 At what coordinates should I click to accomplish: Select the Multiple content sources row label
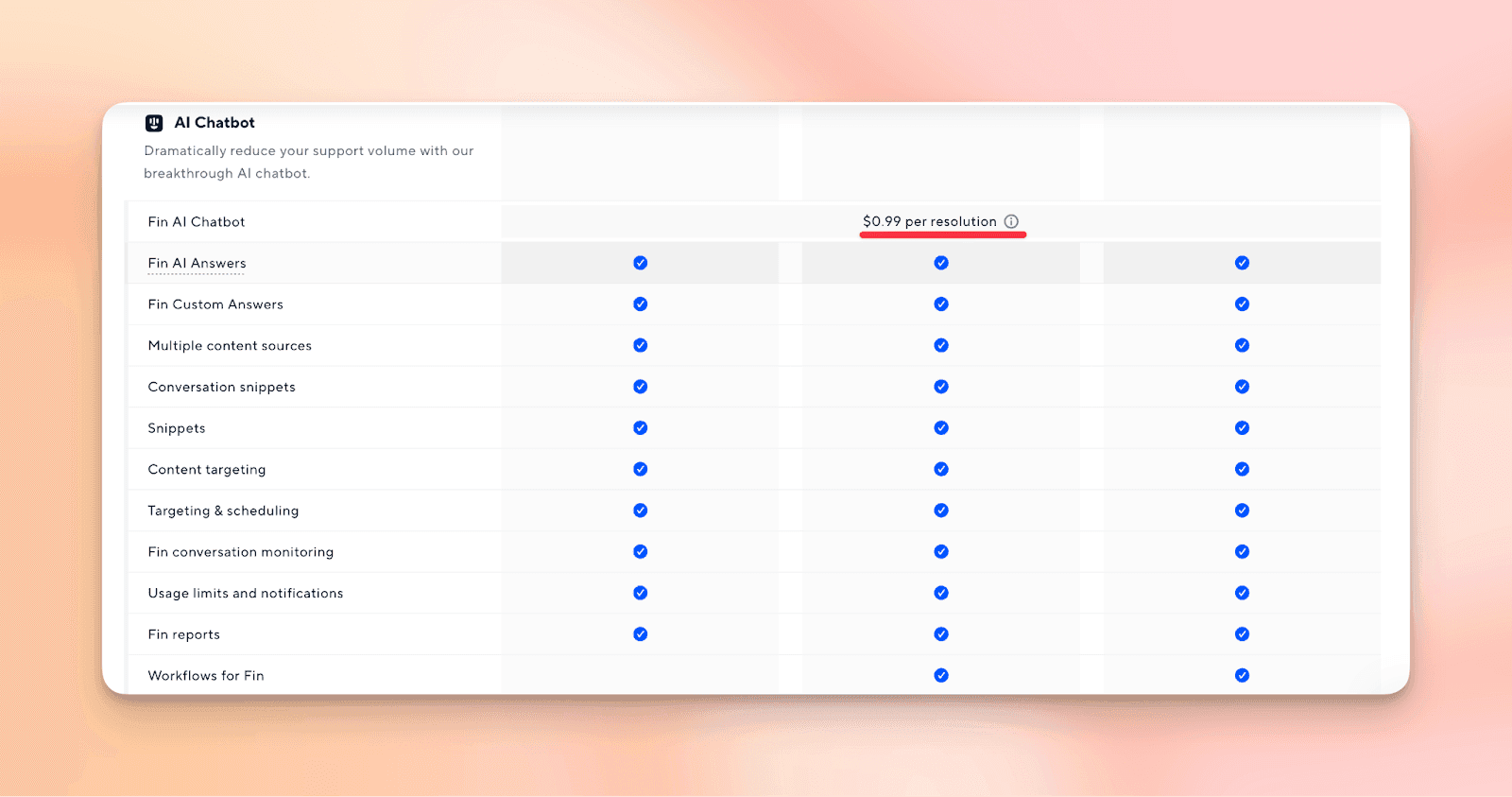click(230, 346)
